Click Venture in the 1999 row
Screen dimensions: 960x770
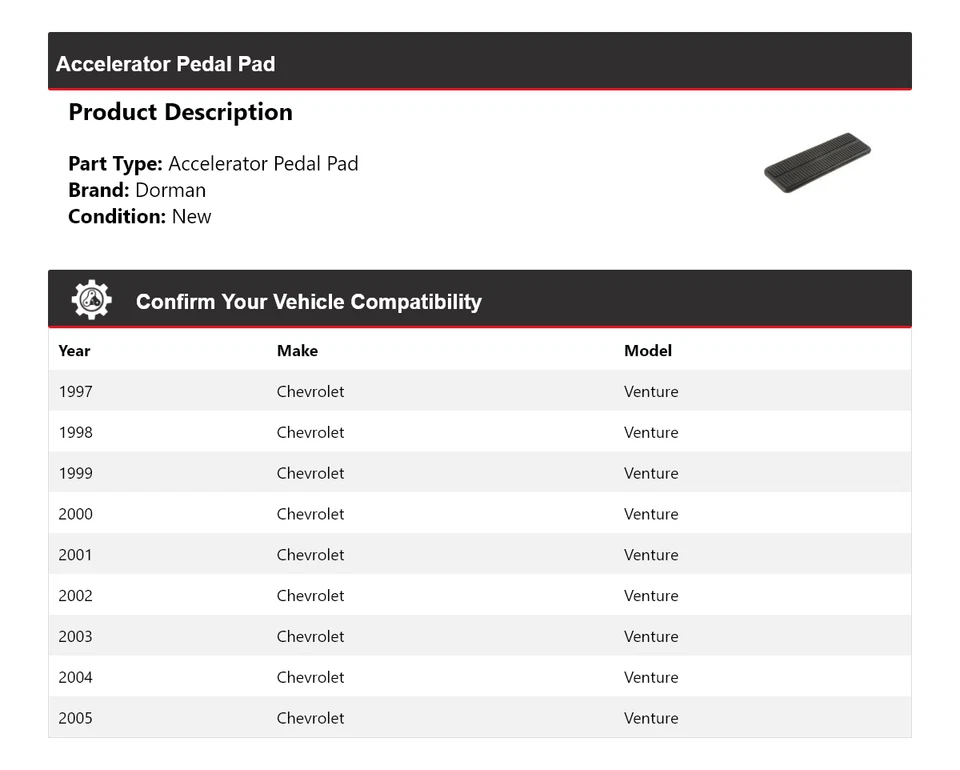click(x=651, y=474)
